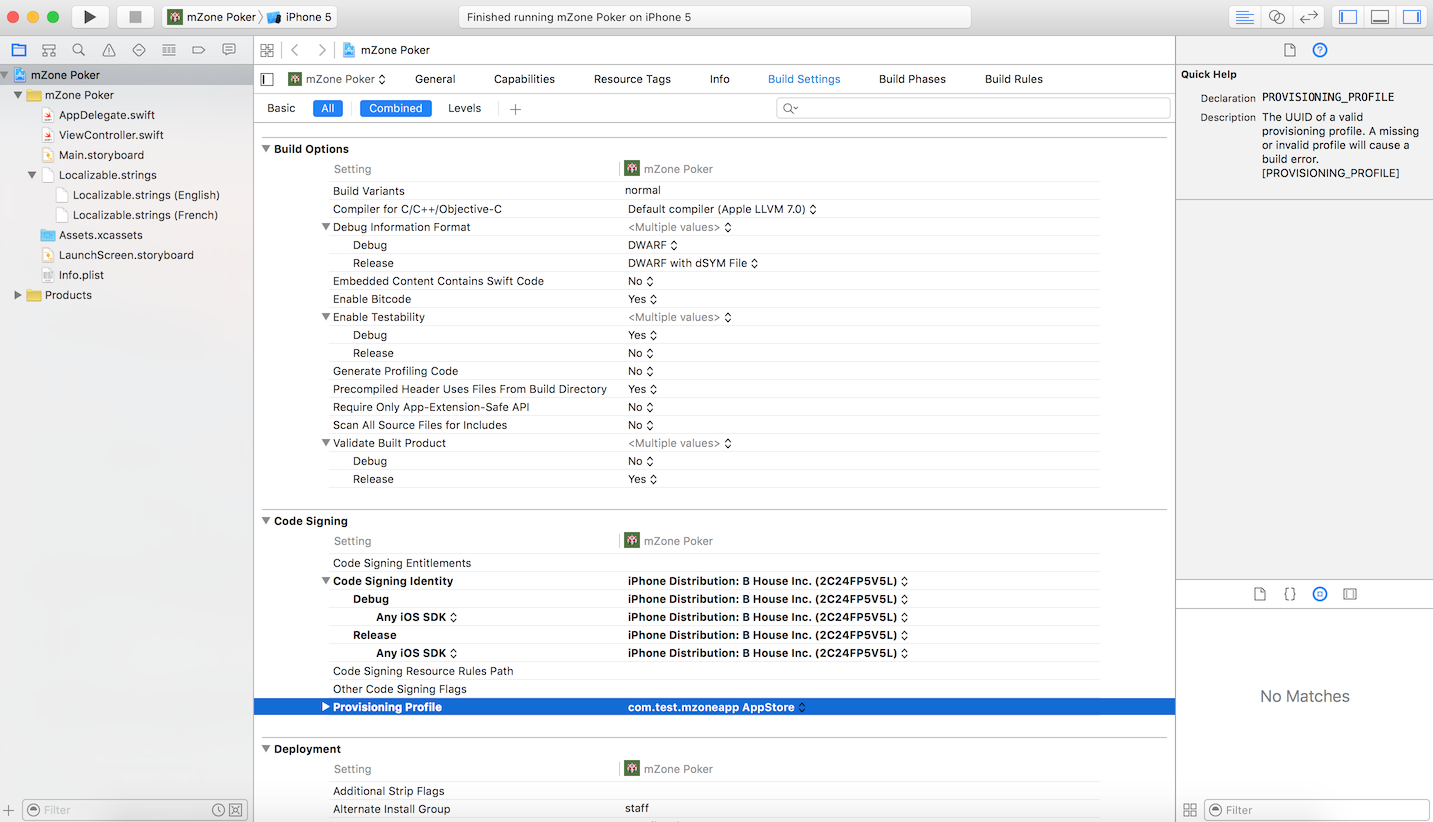Switch to the Version editor icon
Screen dimensions: 1433x822
[x=1308, y=17]
